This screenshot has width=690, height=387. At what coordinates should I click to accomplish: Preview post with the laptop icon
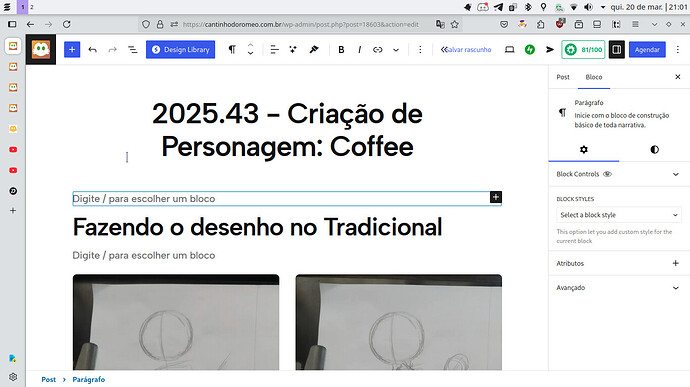[x=510, y=50]
